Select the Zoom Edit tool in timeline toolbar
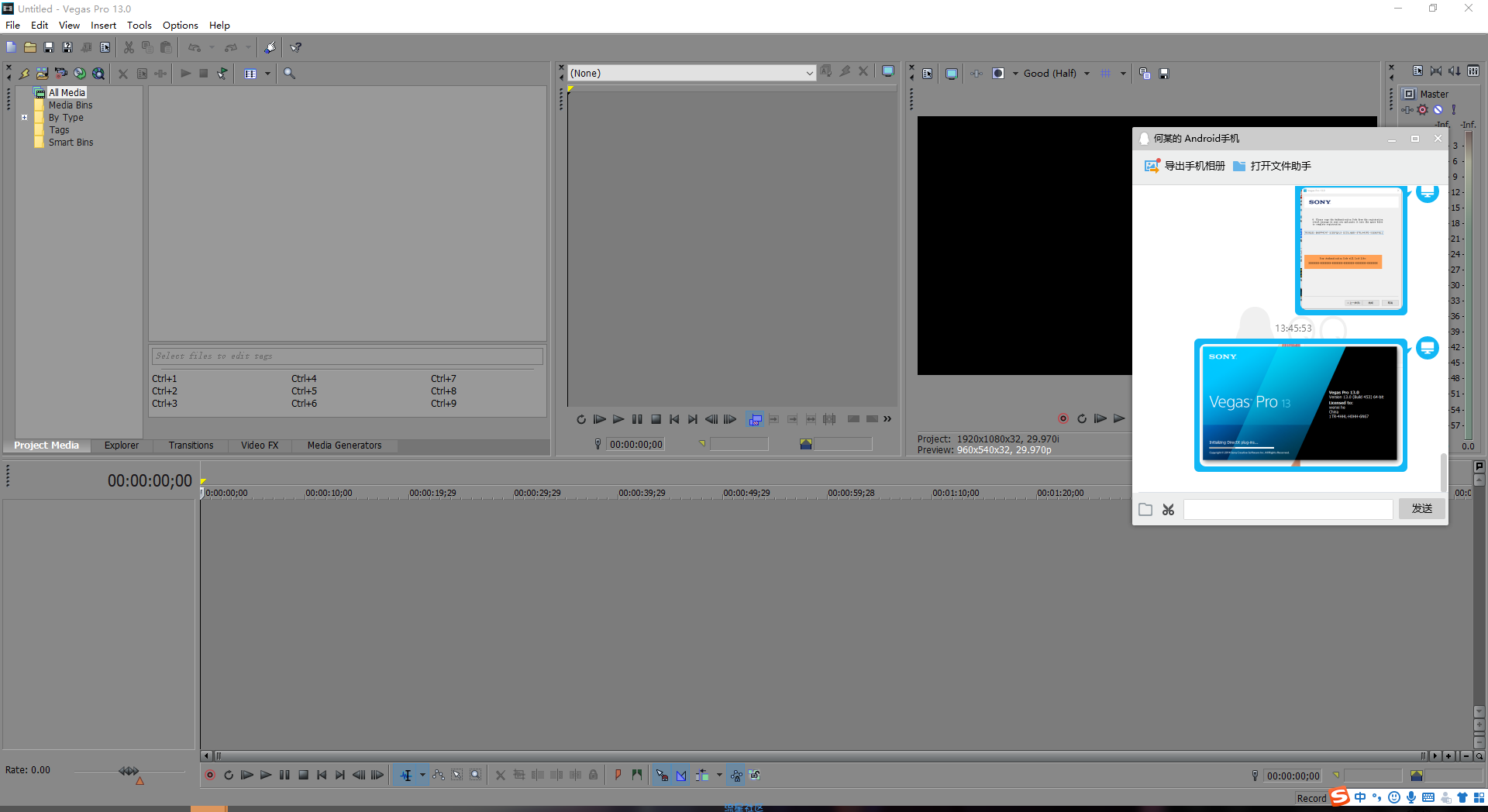Image resolution: width=1488 pixels, height=812 pixels. pyautogui.click(x=476, y=775)
